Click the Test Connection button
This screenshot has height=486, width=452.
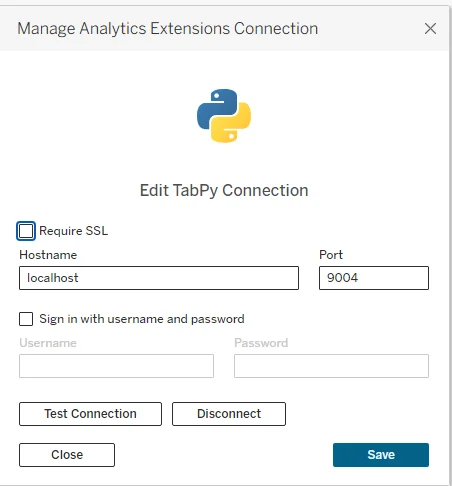coord(90,414)
